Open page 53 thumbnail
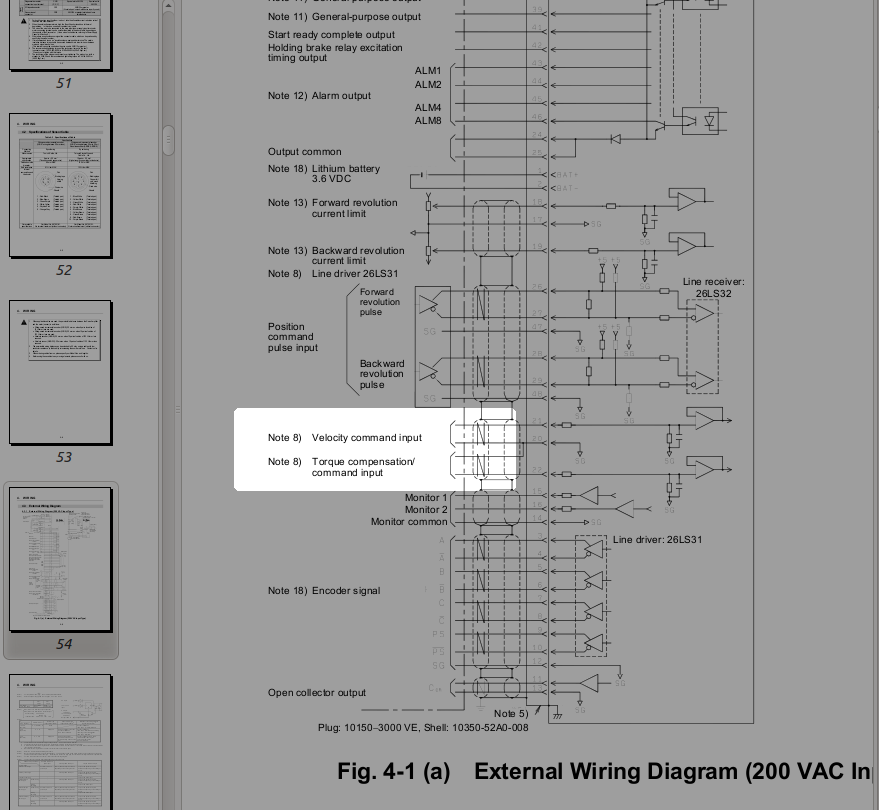Screen dimensions: 879x810 [61, 372]
